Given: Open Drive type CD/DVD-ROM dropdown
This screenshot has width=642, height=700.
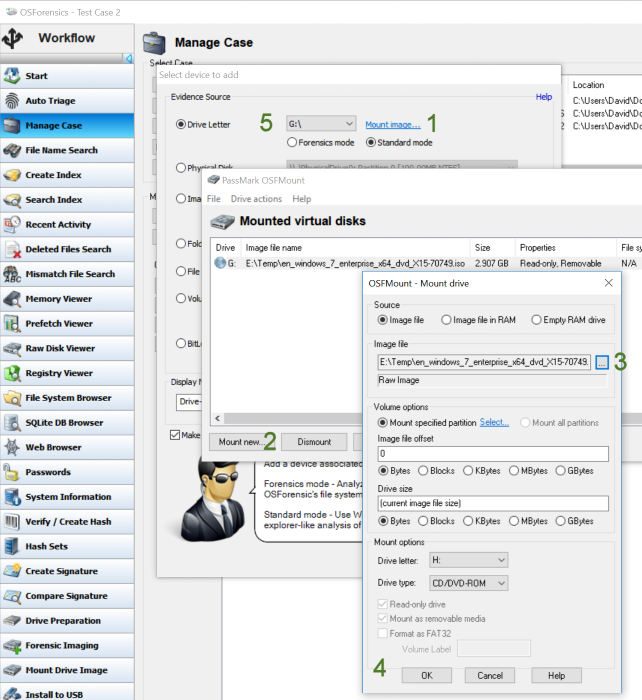Looking at the screenshot, I should pyautogui.click(x=468, y=583).
